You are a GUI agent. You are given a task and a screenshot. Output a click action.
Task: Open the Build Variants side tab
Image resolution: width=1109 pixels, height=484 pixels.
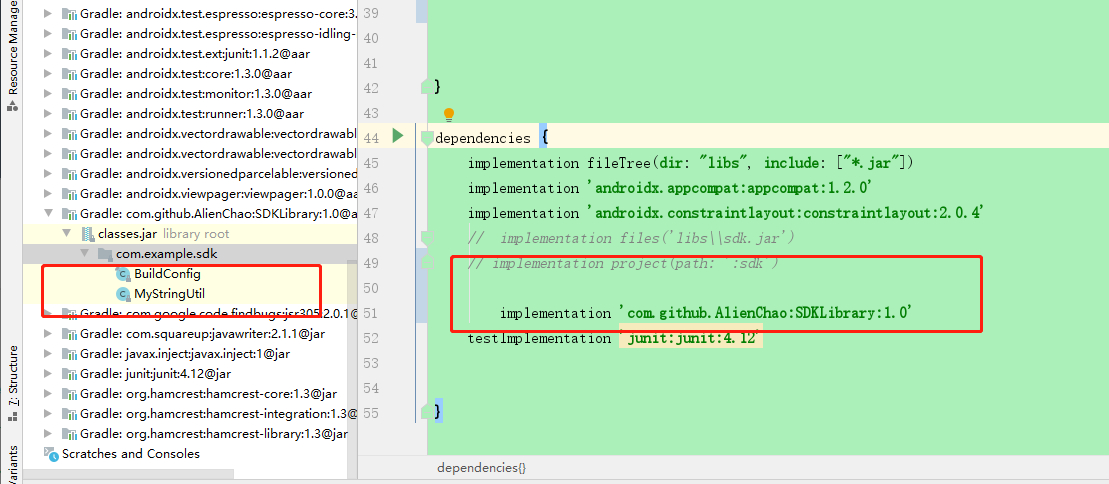pos(13,465)
